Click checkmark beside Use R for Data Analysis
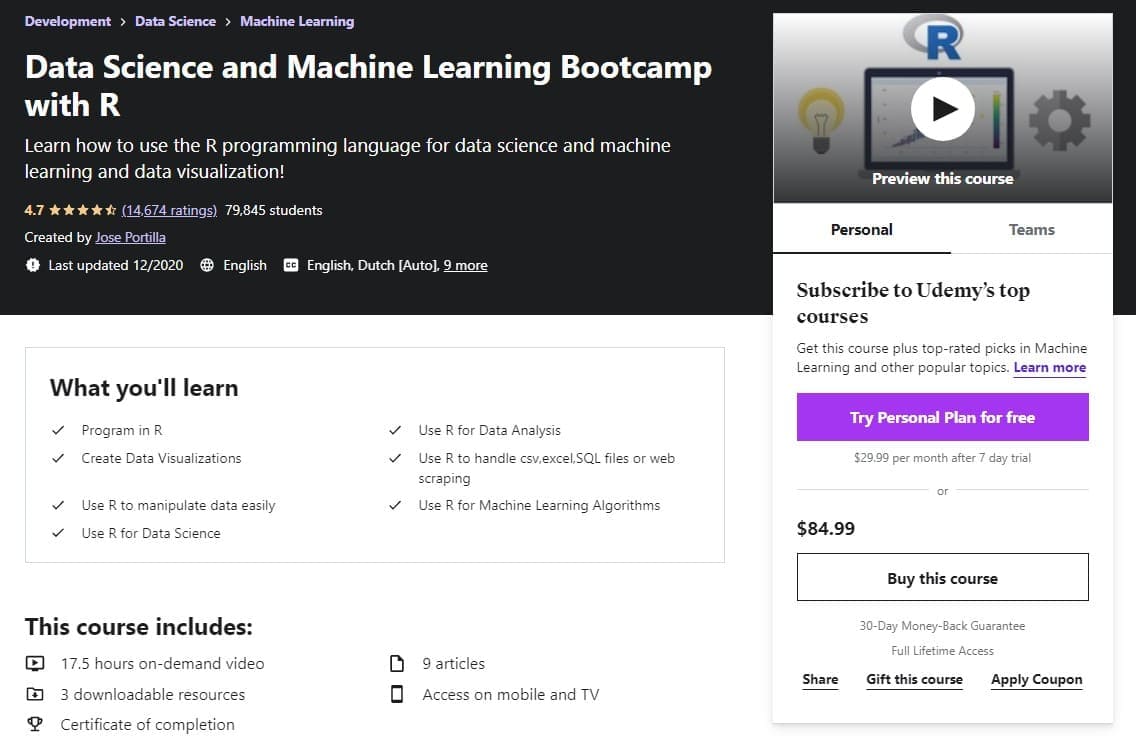Viewport: 1136px width, 754px height. 395,430
